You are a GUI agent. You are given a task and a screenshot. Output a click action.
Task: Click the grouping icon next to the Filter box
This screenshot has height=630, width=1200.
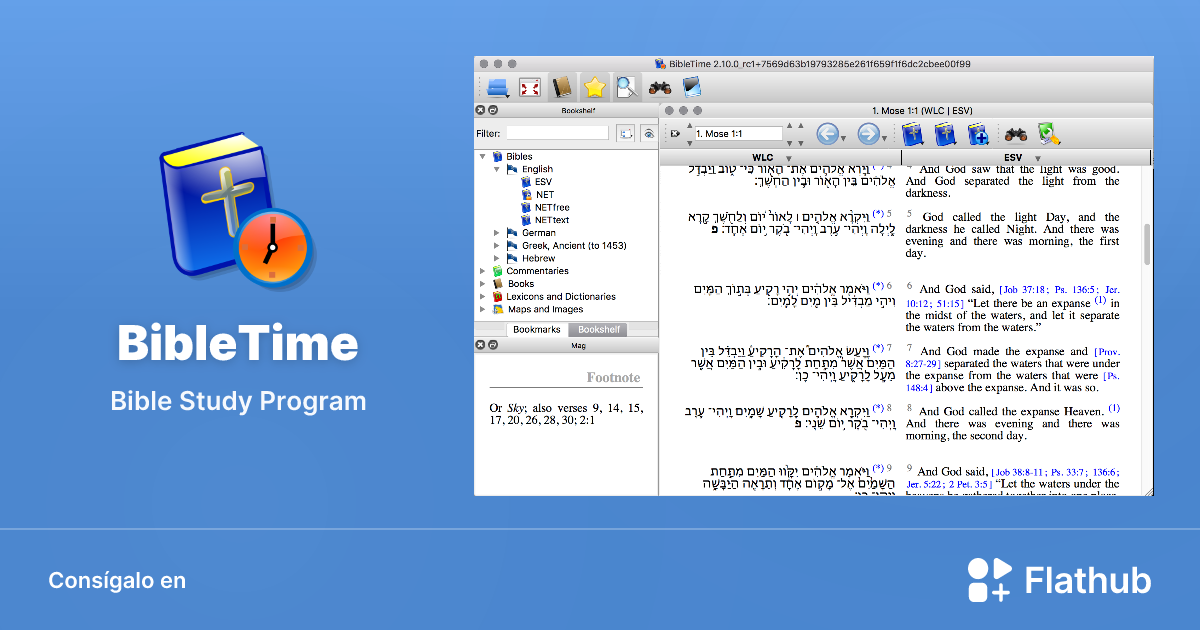point(627,131)
